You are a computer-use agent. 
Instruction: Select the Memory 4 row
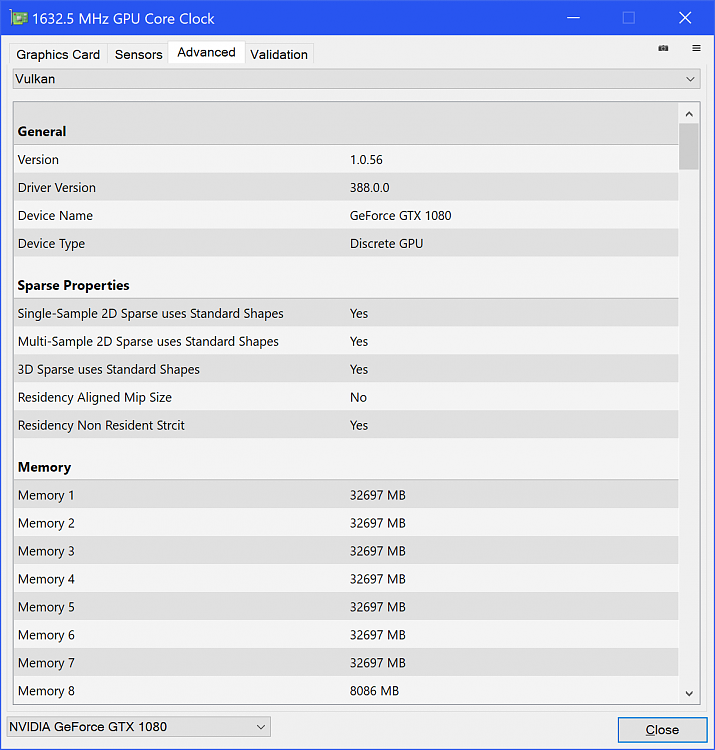[x=346, y=579]
